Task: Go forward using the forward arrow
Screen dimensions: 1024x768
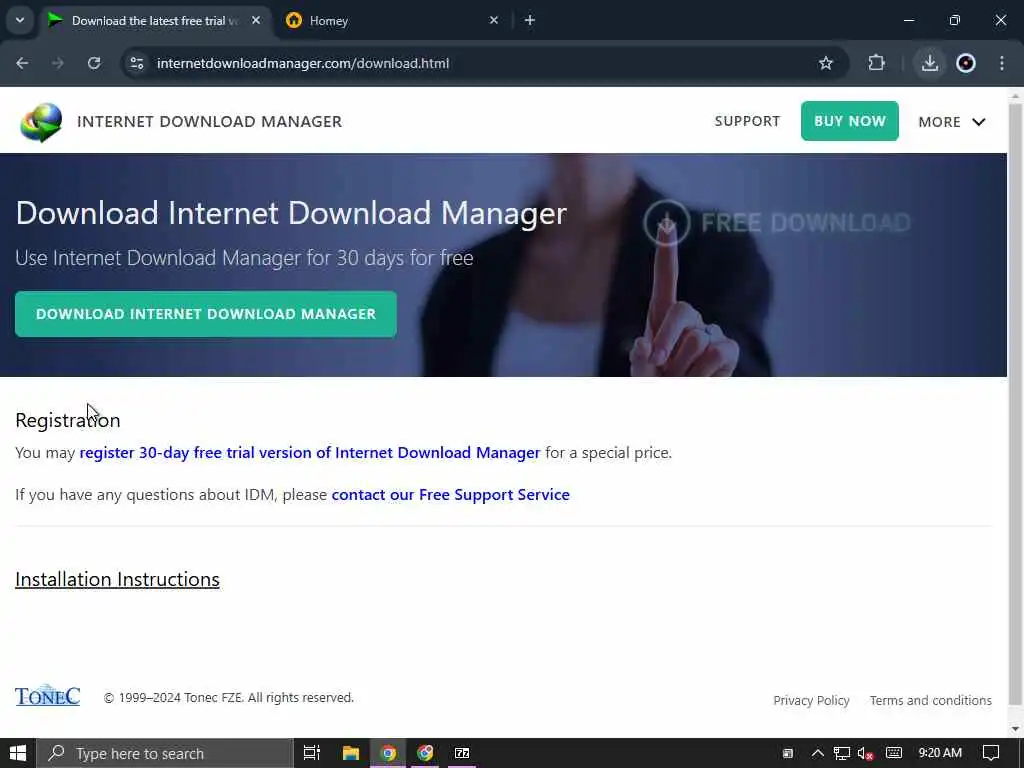Action: point(58,63)
